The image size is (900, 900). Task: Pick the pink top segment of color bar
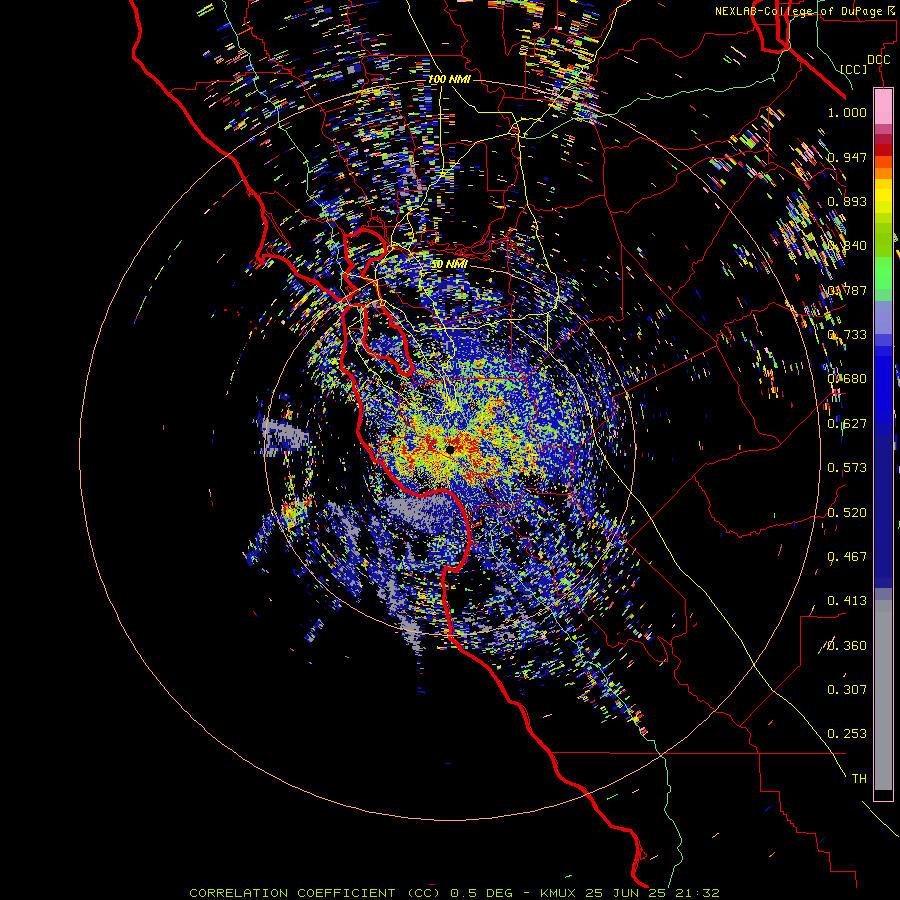click(883, 107)
